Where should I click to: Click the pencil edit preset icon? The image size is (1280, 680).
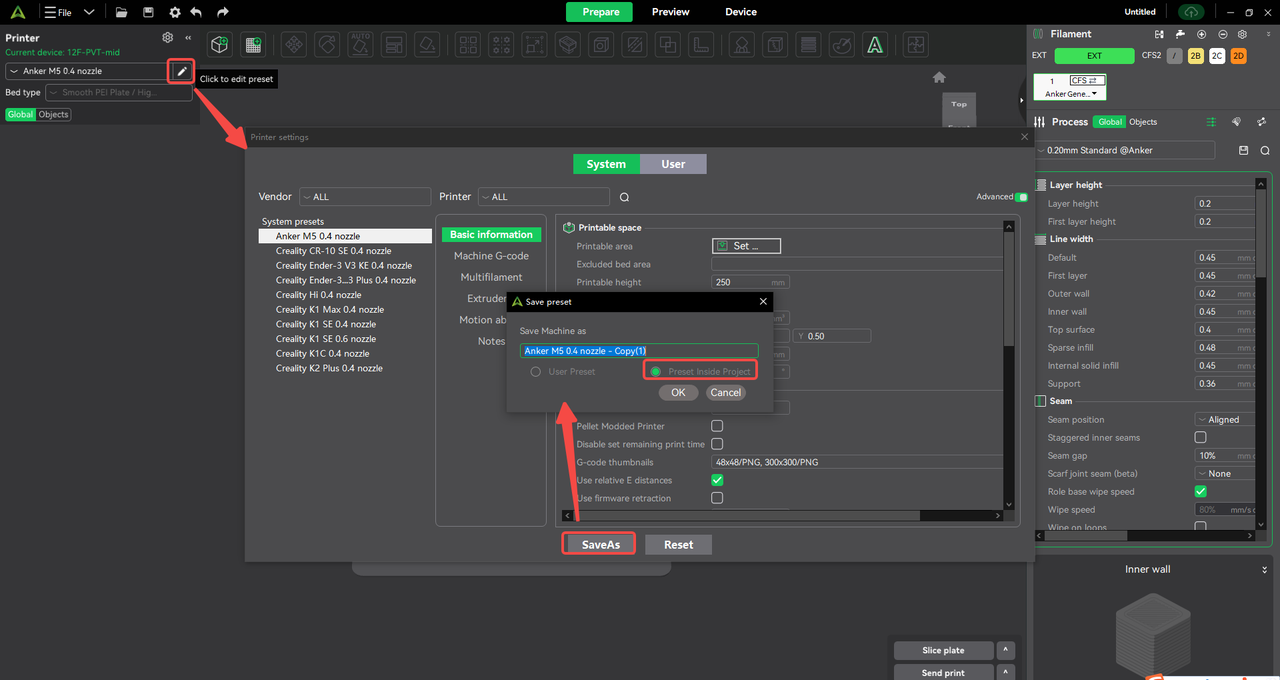pos(181,71)
